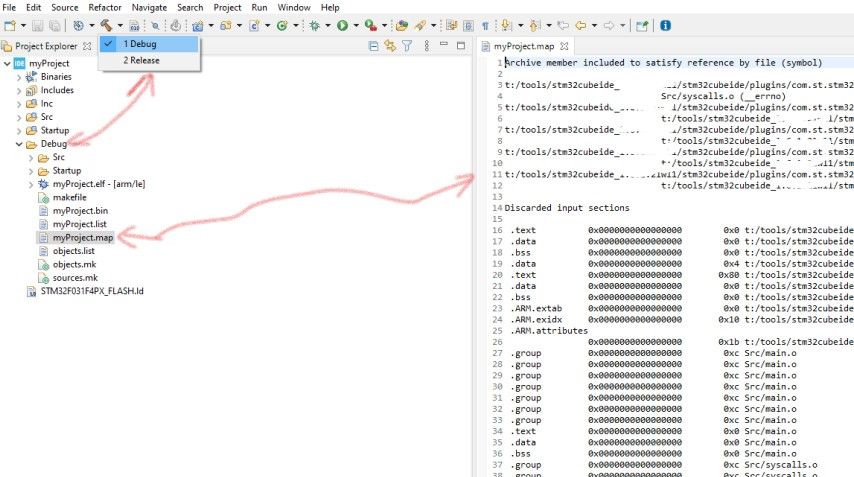Toggle show whitespace characters pilcrow icon

485,26
